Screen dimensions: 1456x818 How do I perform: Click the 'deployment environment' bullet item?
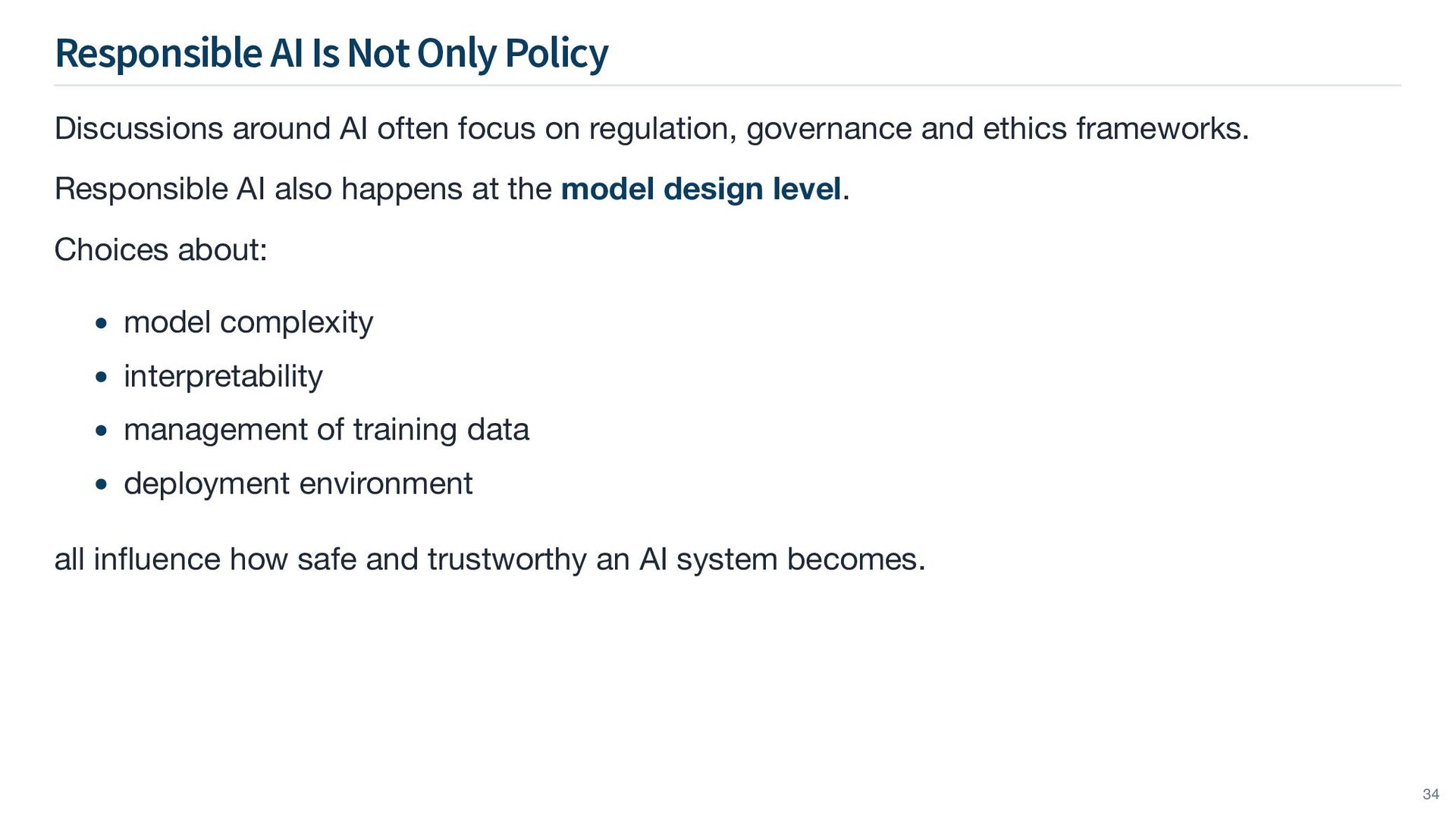tap(298, 484)
